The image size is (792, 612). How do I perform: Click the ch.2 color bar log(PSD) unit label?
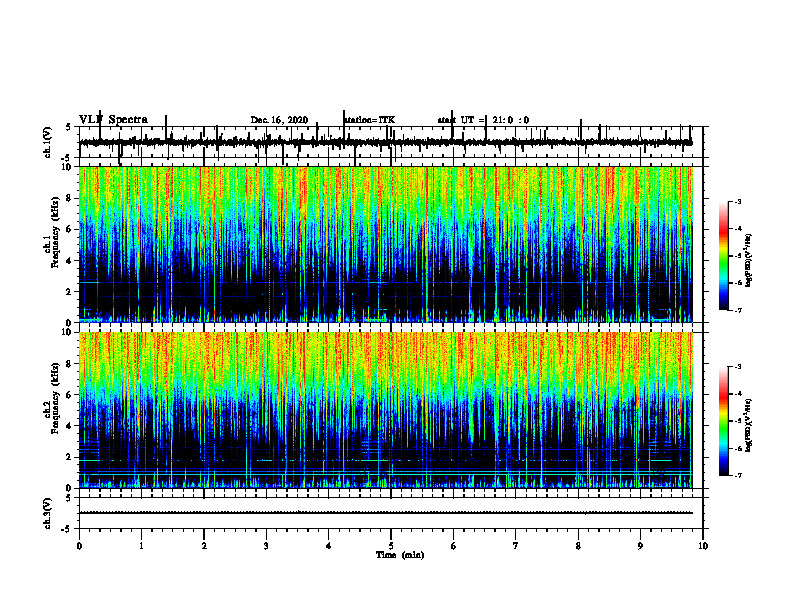[749, 425]
